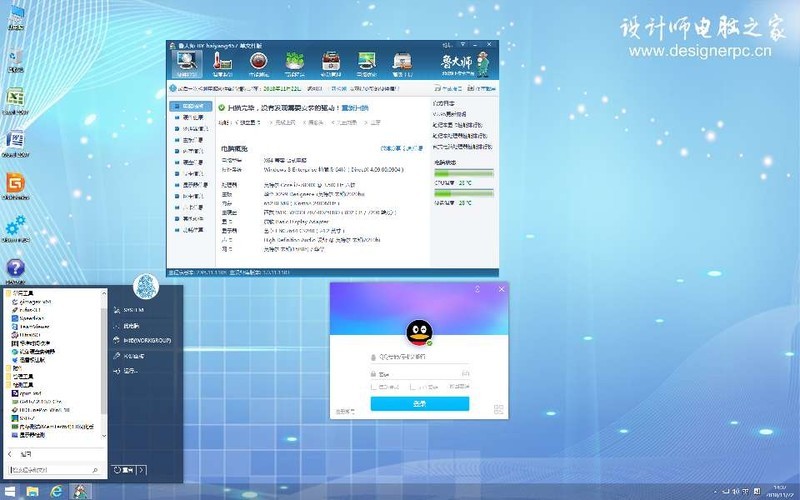Expand the power options arrow beside restart
800x500 pixels.
142,469
